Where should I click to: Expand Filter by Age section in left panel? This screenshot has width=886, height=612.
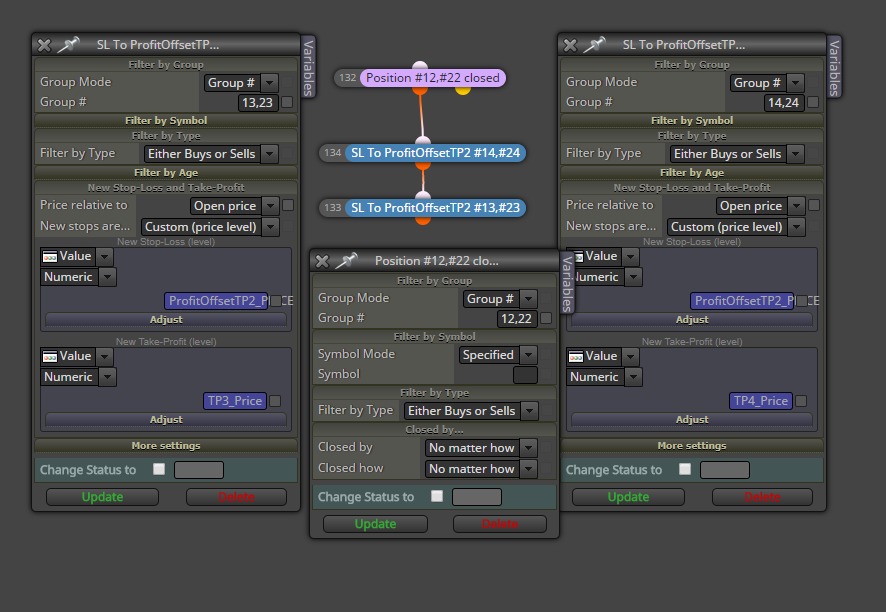click(166, 172)
